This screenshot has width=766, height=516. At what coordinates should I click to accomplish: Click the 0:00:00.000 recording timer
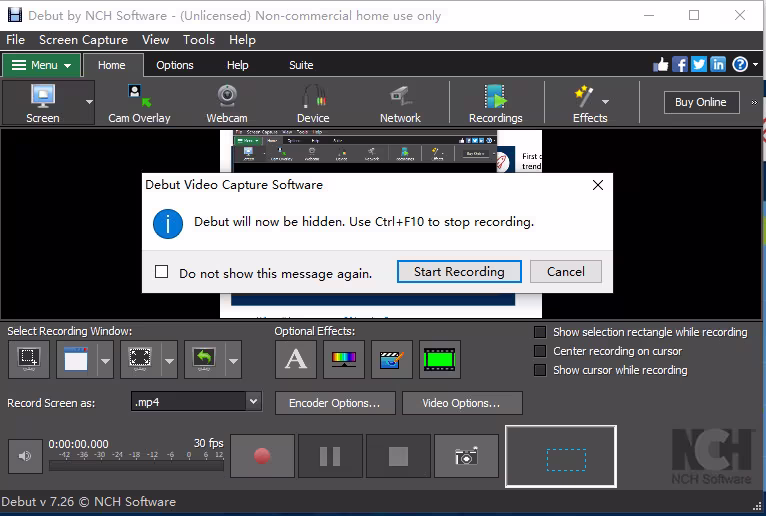tap(78, 444)
